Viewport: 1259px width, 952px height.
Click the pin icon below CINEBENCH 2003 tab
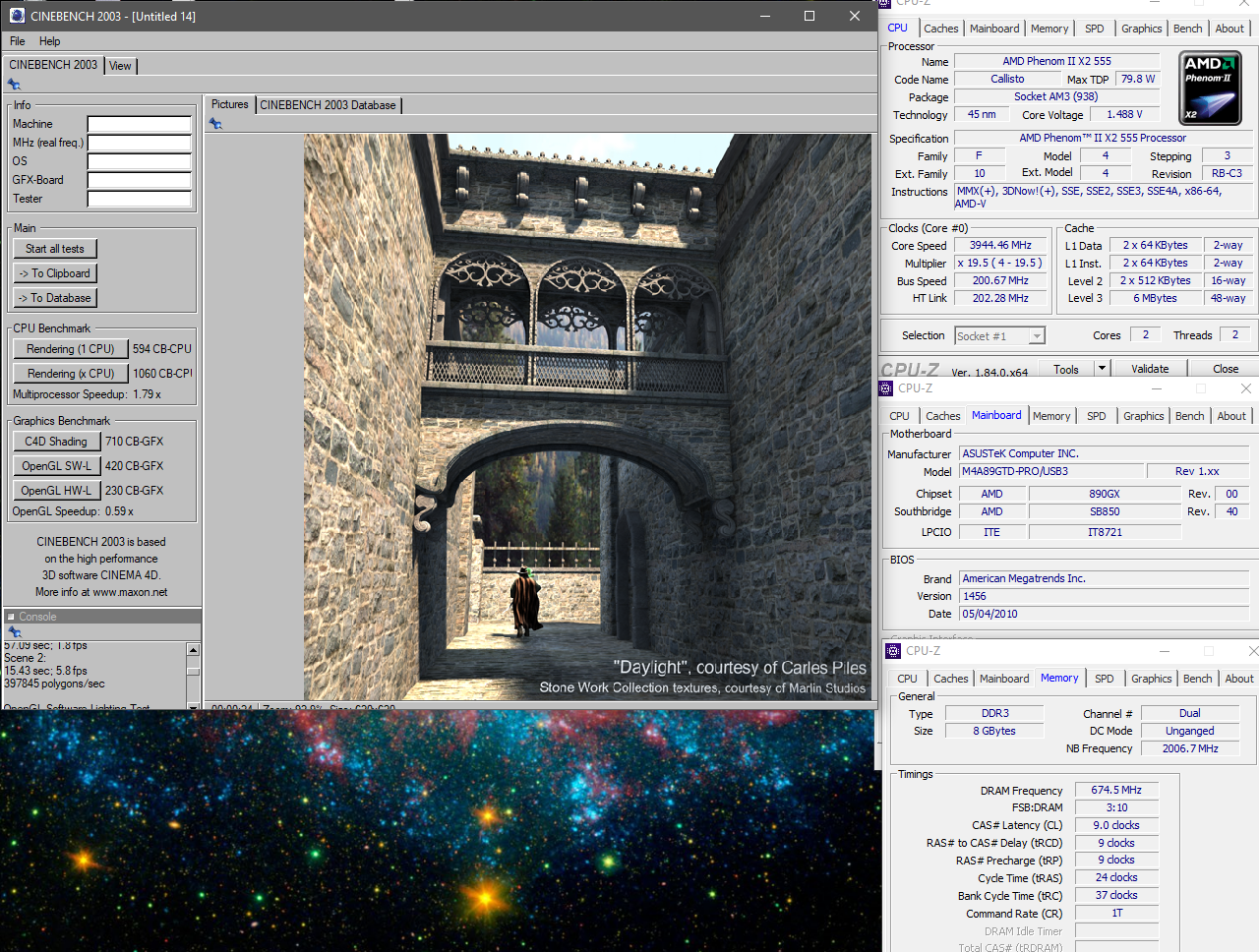(x=14, y=85)
